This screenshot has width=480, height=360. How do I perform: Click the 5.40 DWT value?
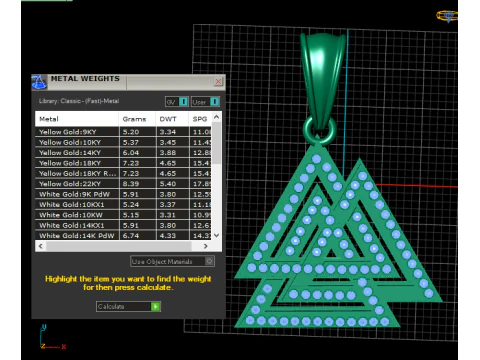(x=168, y=184)
